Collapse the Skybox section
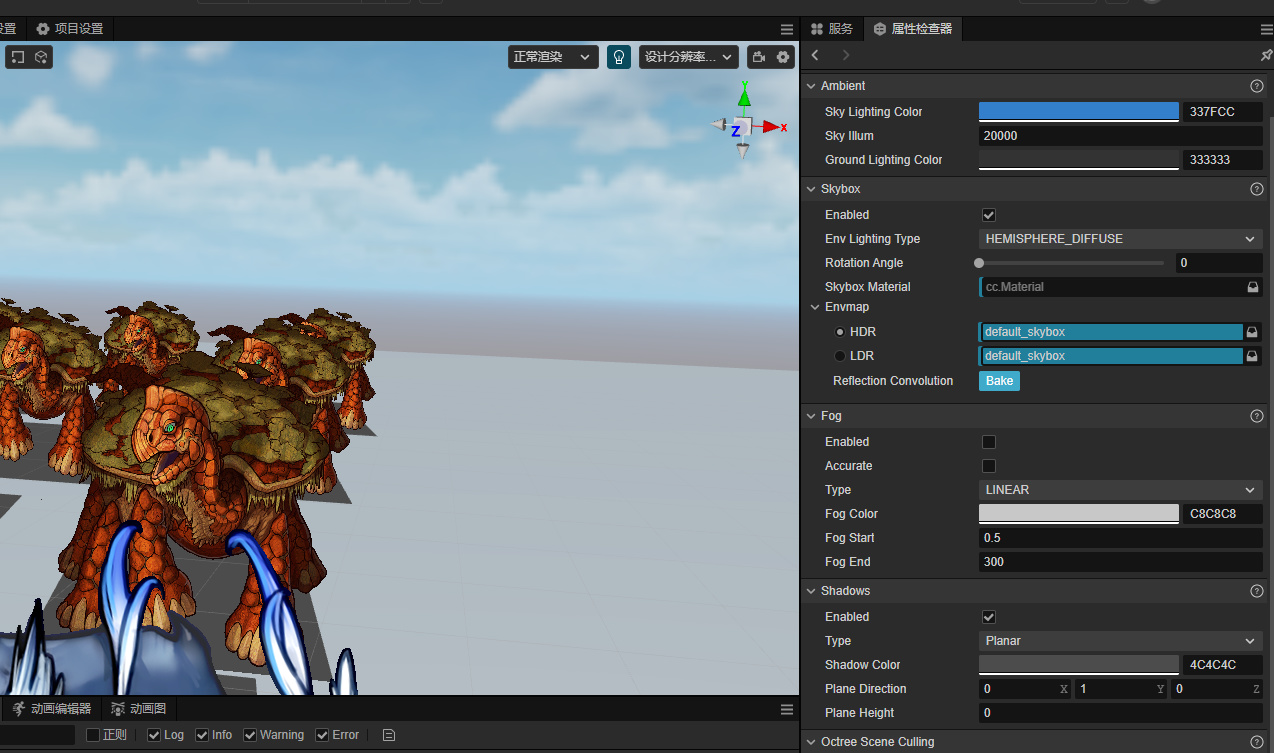Screen dimensions: 1274x753 810,189
